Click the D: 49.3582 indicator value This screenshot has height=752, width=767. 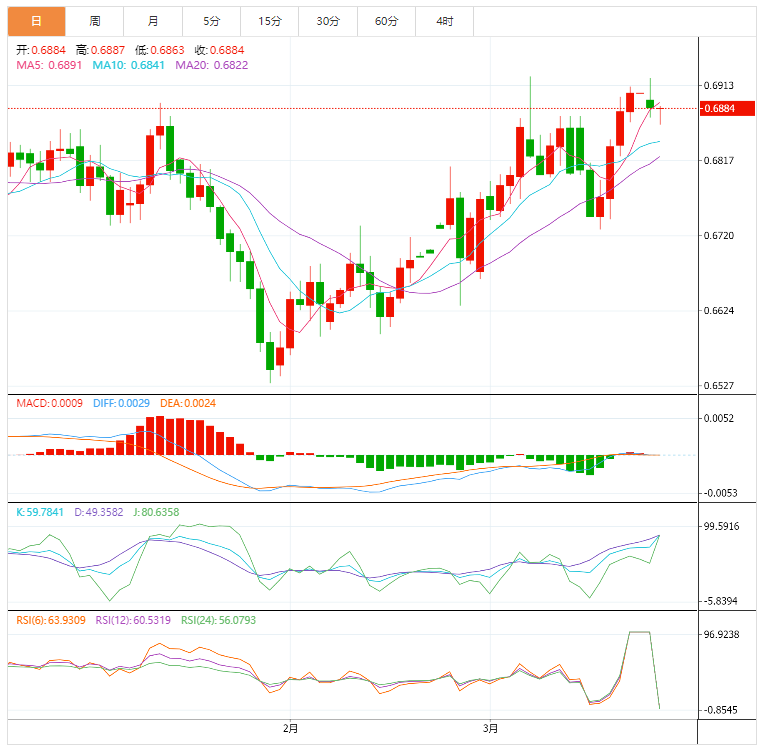[x=99, y=512]
